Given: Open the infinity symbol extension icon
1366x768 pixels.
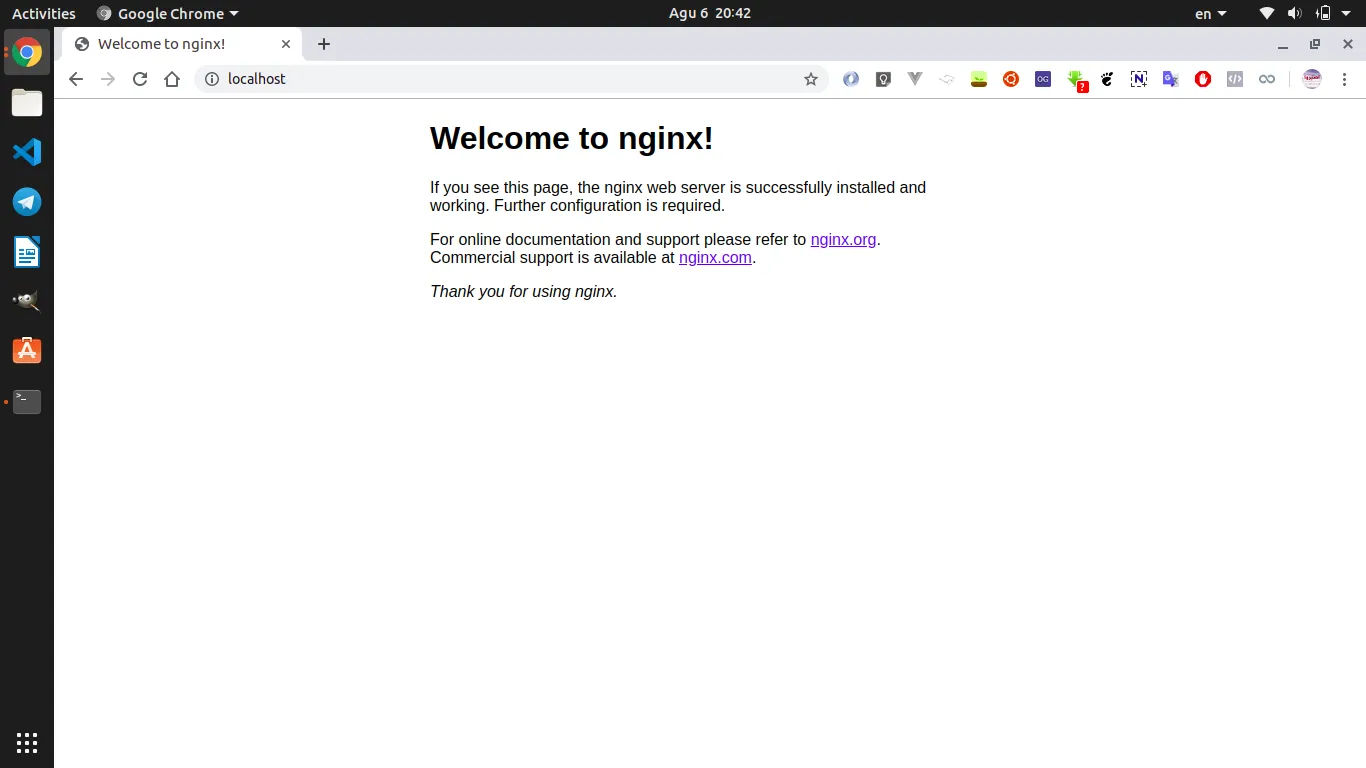Looking at the screenshot, I should point(1267,79).
